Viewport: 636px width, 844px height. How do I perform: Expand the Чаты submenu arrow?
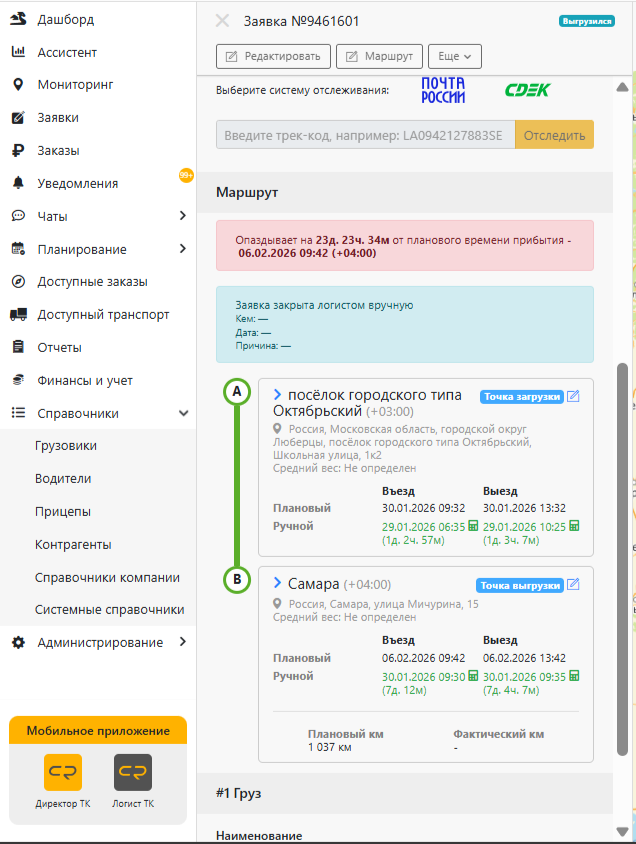click(183, 215)
